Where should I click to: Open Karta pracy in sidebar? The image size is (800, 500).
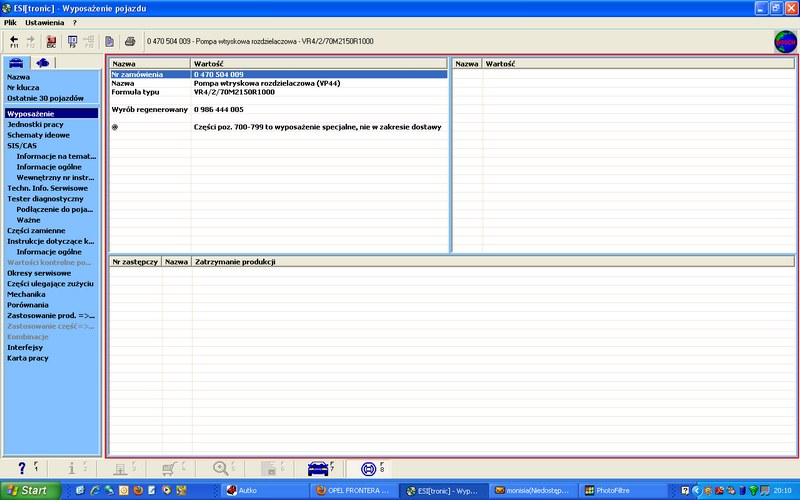(28, 358)
